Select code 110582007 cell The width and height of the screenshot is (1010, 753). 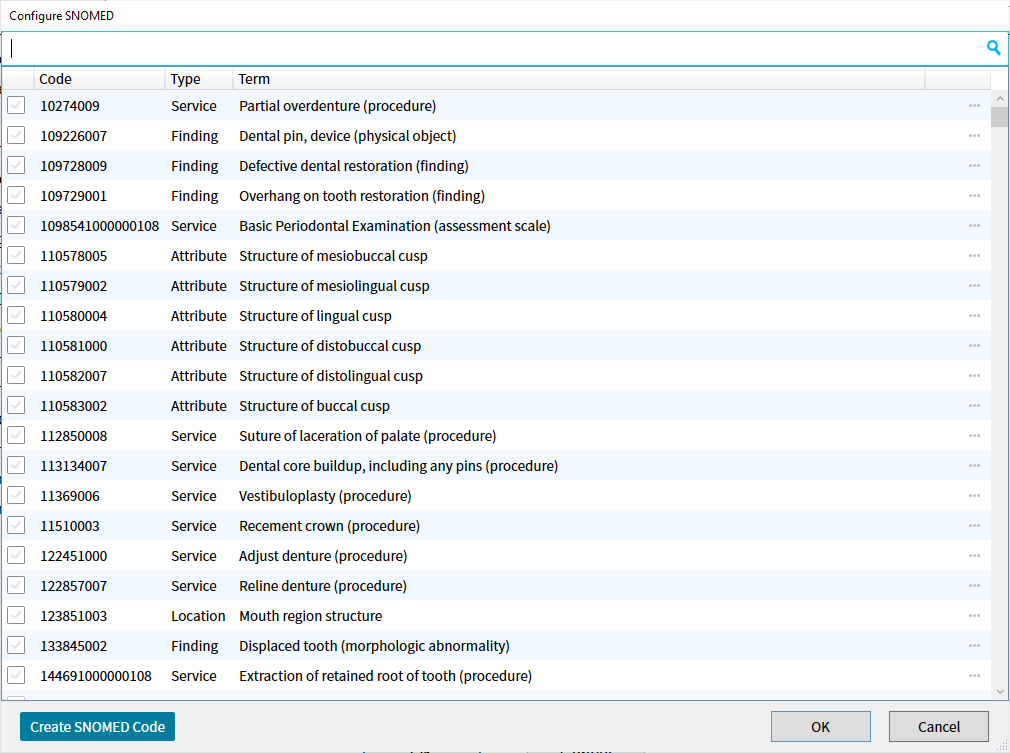click(73, 376)
